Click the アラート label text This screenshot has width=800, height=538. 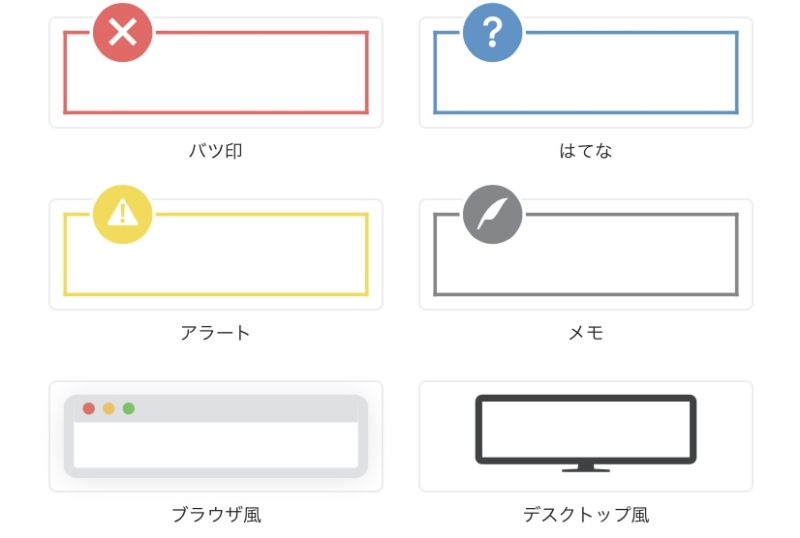[x=215, y=333]
